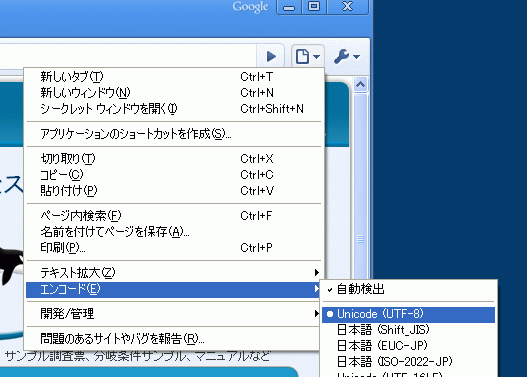The height and width of the screenshot is (377, 527).
Task: Choose 貼り付け(P) menu entry
Action: click(x=174, y=191)
